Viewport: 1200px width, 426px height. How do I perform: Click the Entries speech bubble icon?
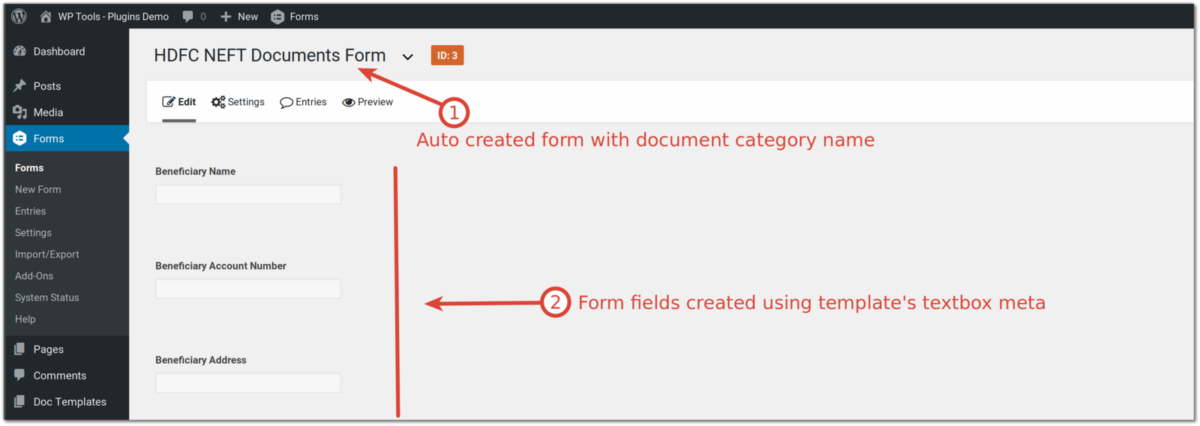[x=286, y=102]
